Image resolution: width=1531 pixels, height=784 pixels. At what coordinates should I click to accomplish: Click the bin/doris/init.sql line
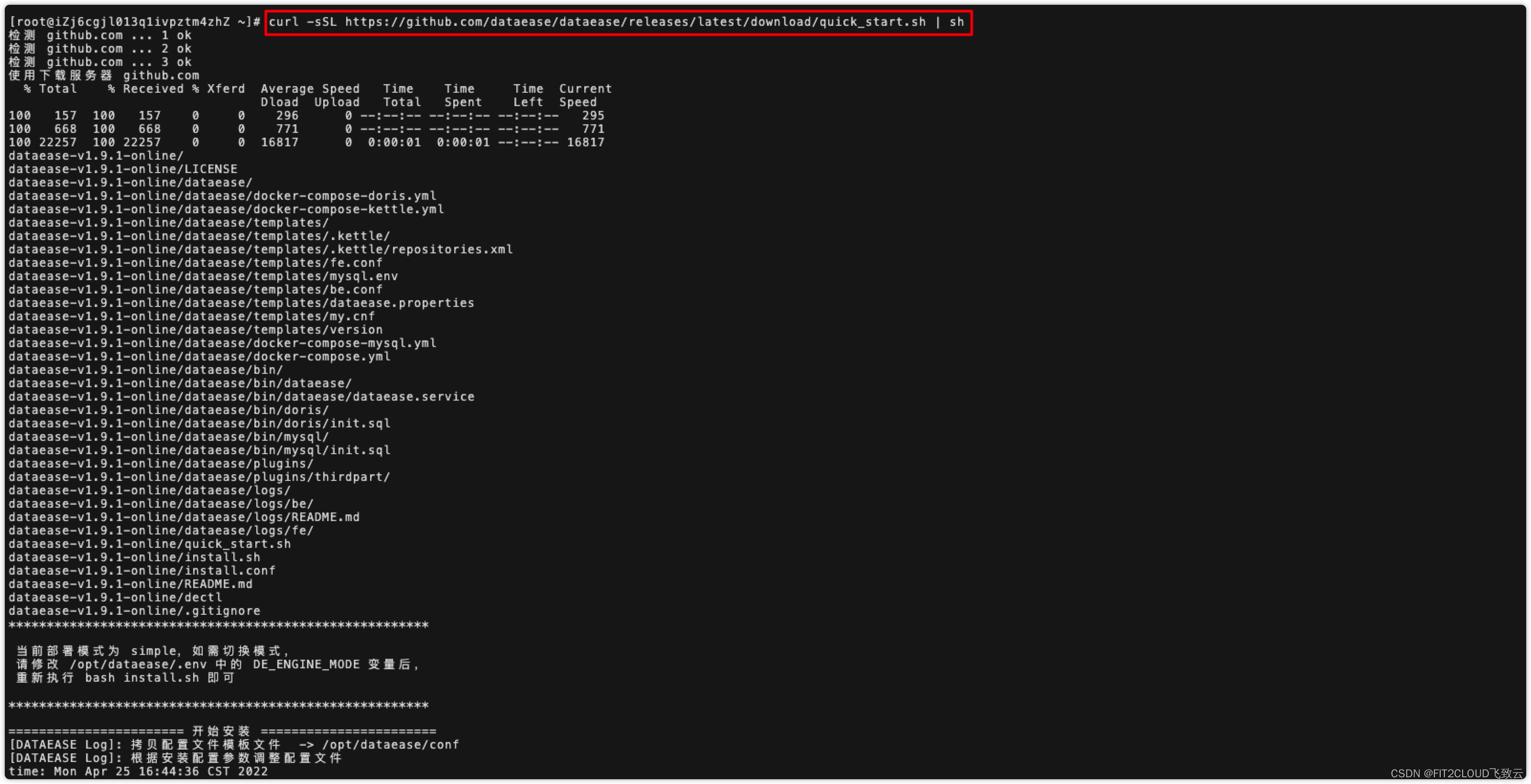pyautogui.click(x=200, y=423)
